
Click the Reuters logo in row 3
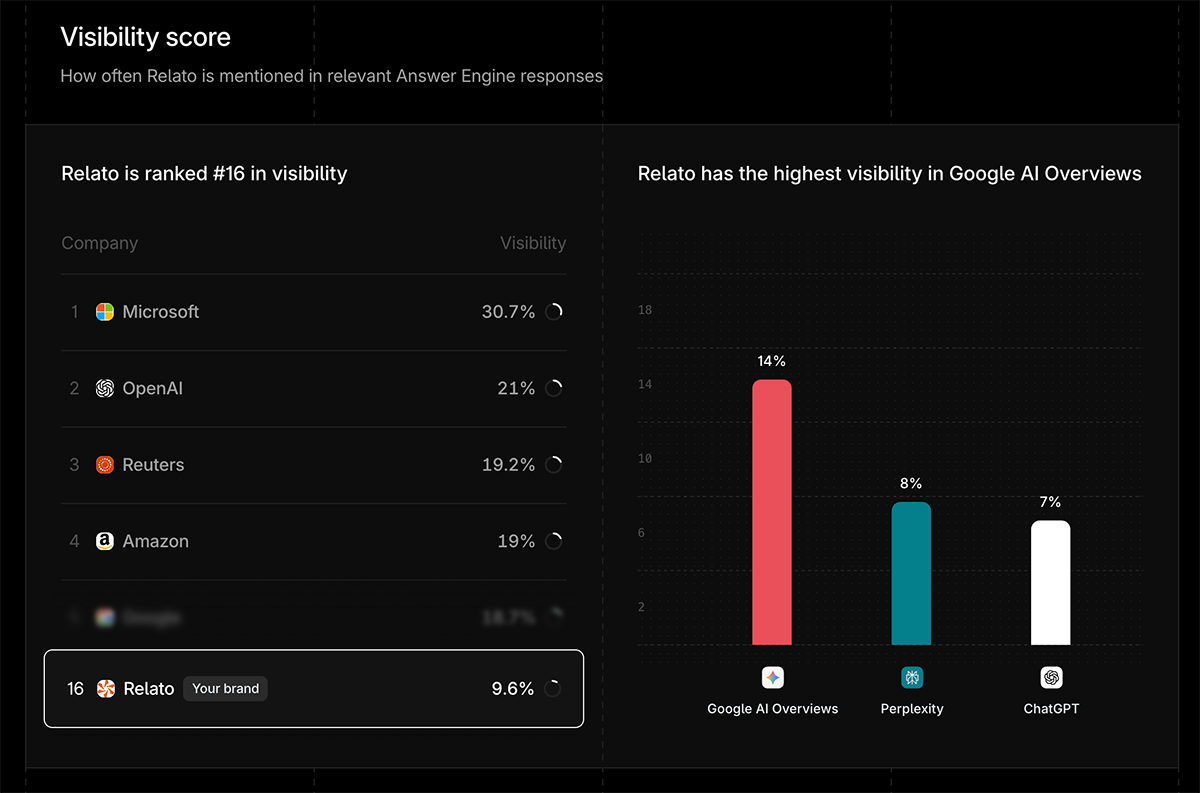pyautogui.click(x=104, y=464)
